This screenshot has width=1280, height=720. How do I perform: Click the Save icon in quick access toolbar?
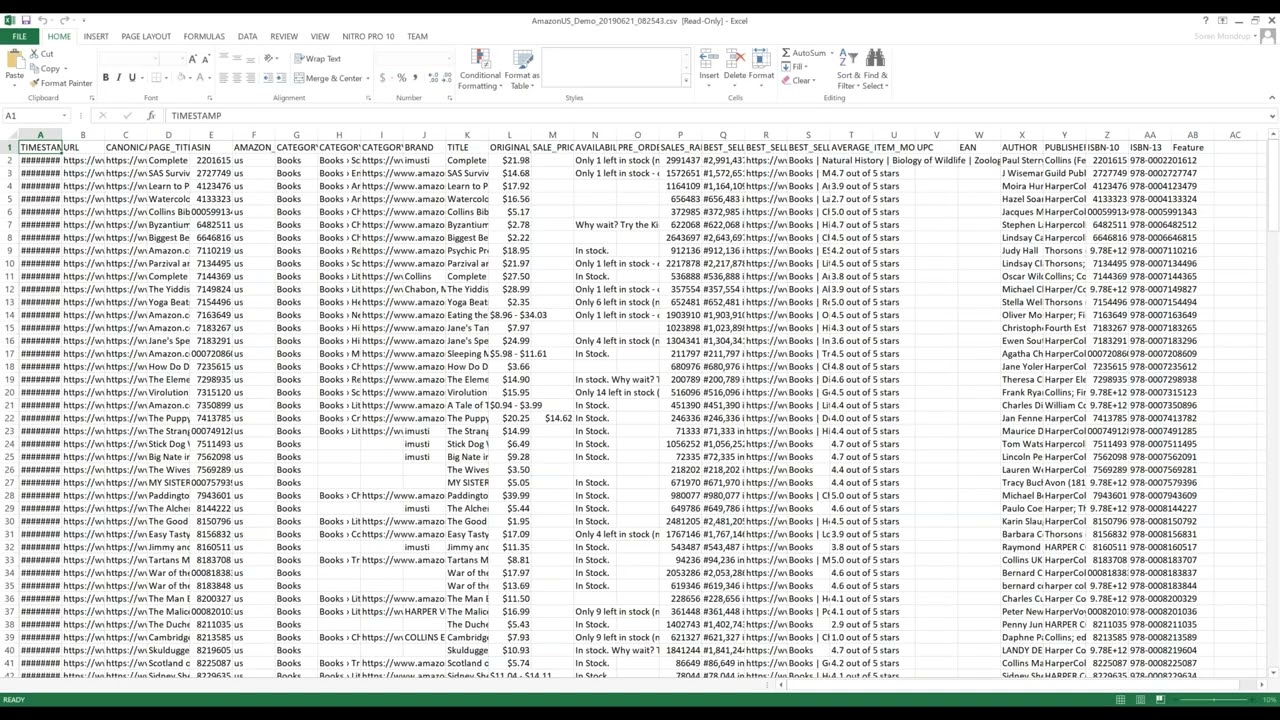point(26,20)
